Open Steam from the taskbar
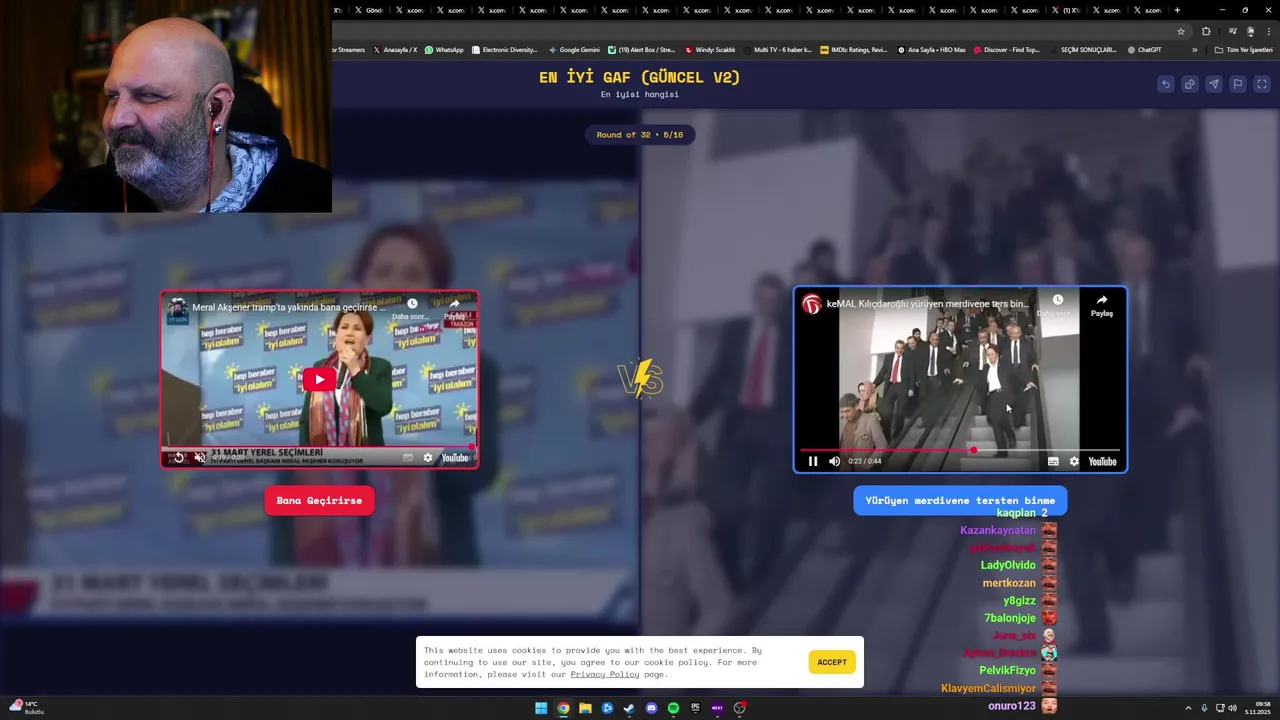Image resolution: width=1280 pixels, height=720 pixels. (x=629, y=708)
